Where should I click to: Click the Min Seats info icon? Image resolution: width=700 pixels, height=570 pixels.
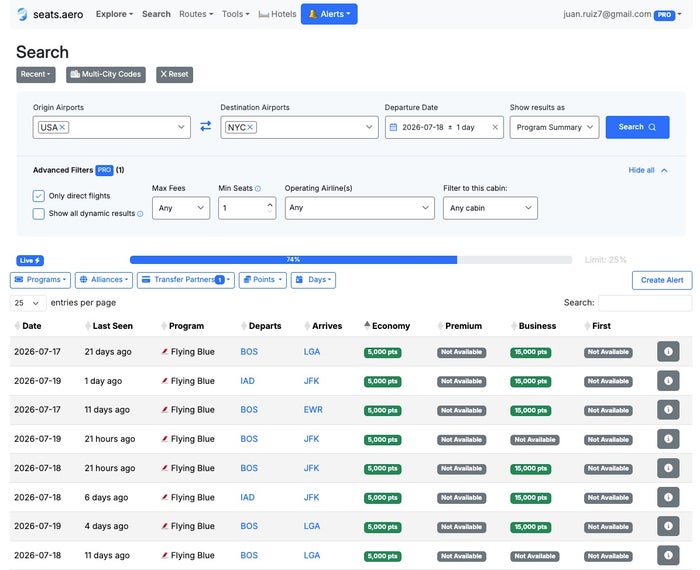point(258,188)
